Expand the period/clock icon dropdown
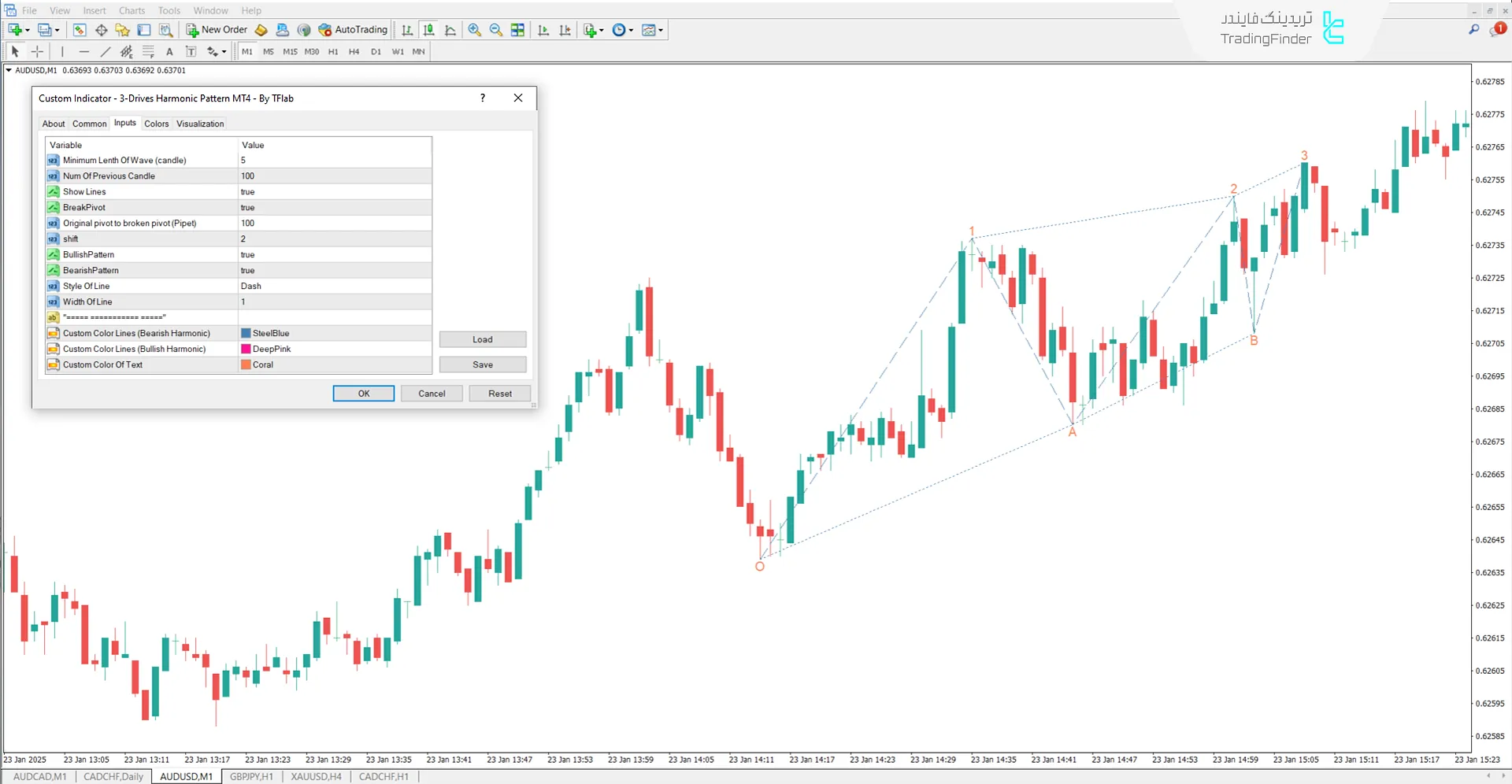This screenshot has width=1512, height=784. tap(631, 31)
